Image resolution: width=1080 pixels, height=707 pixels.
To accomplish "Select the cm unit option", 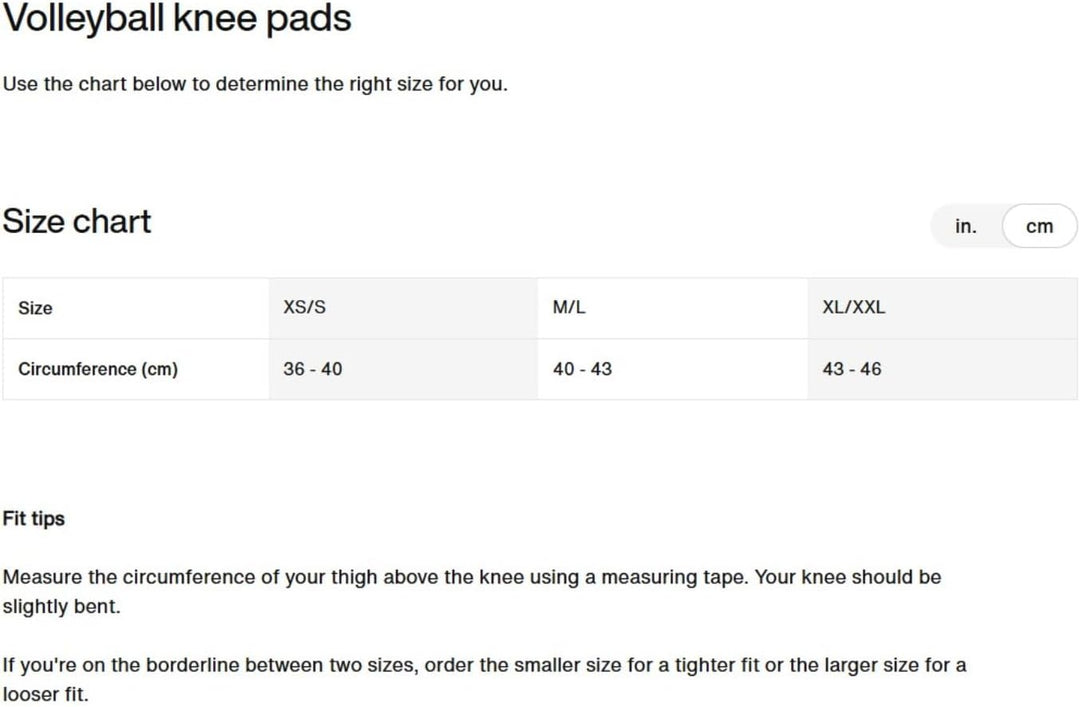I will [1039, 226].
